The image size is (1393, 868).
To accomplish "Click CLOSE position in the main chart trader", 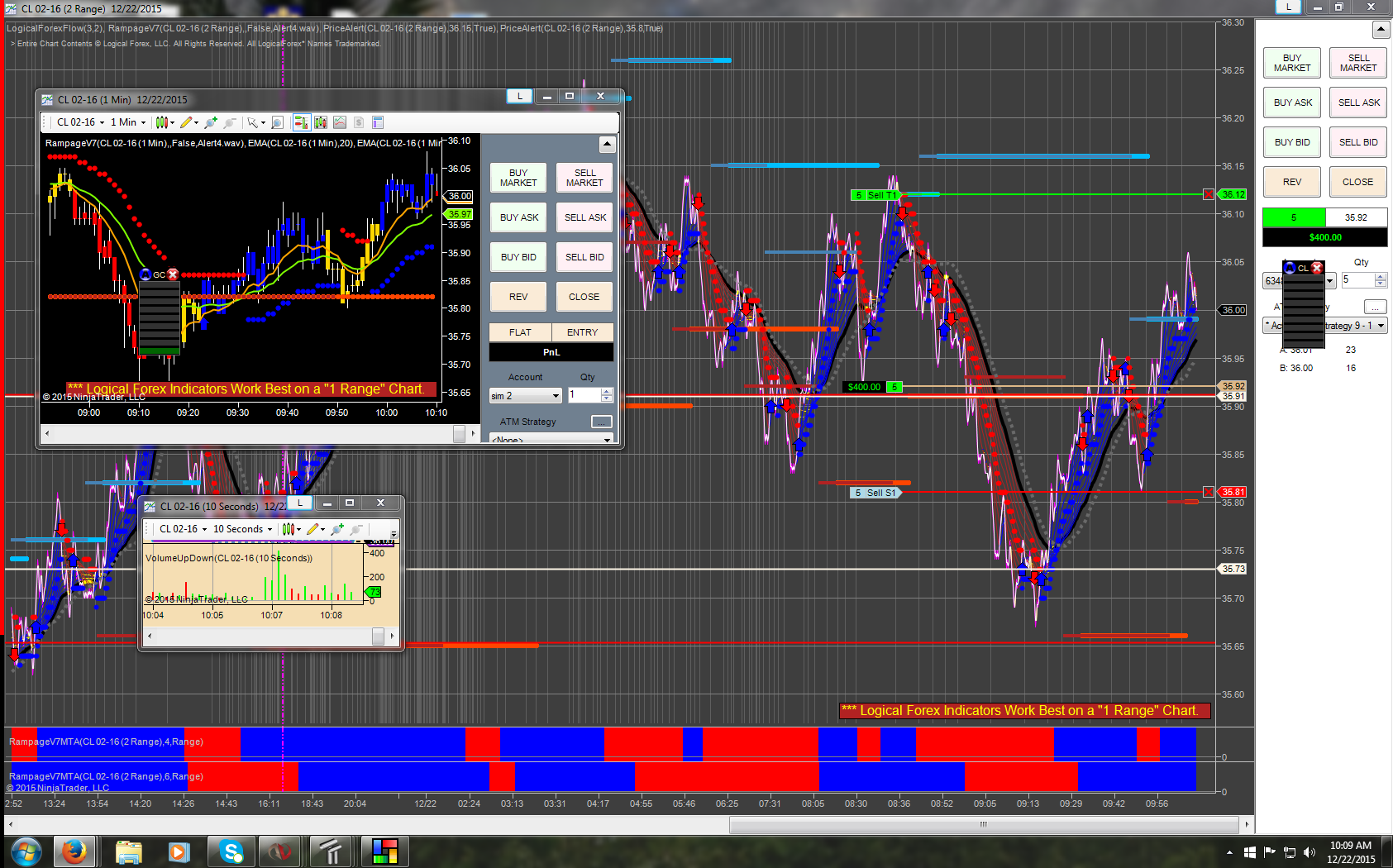I will (1358, 182).
